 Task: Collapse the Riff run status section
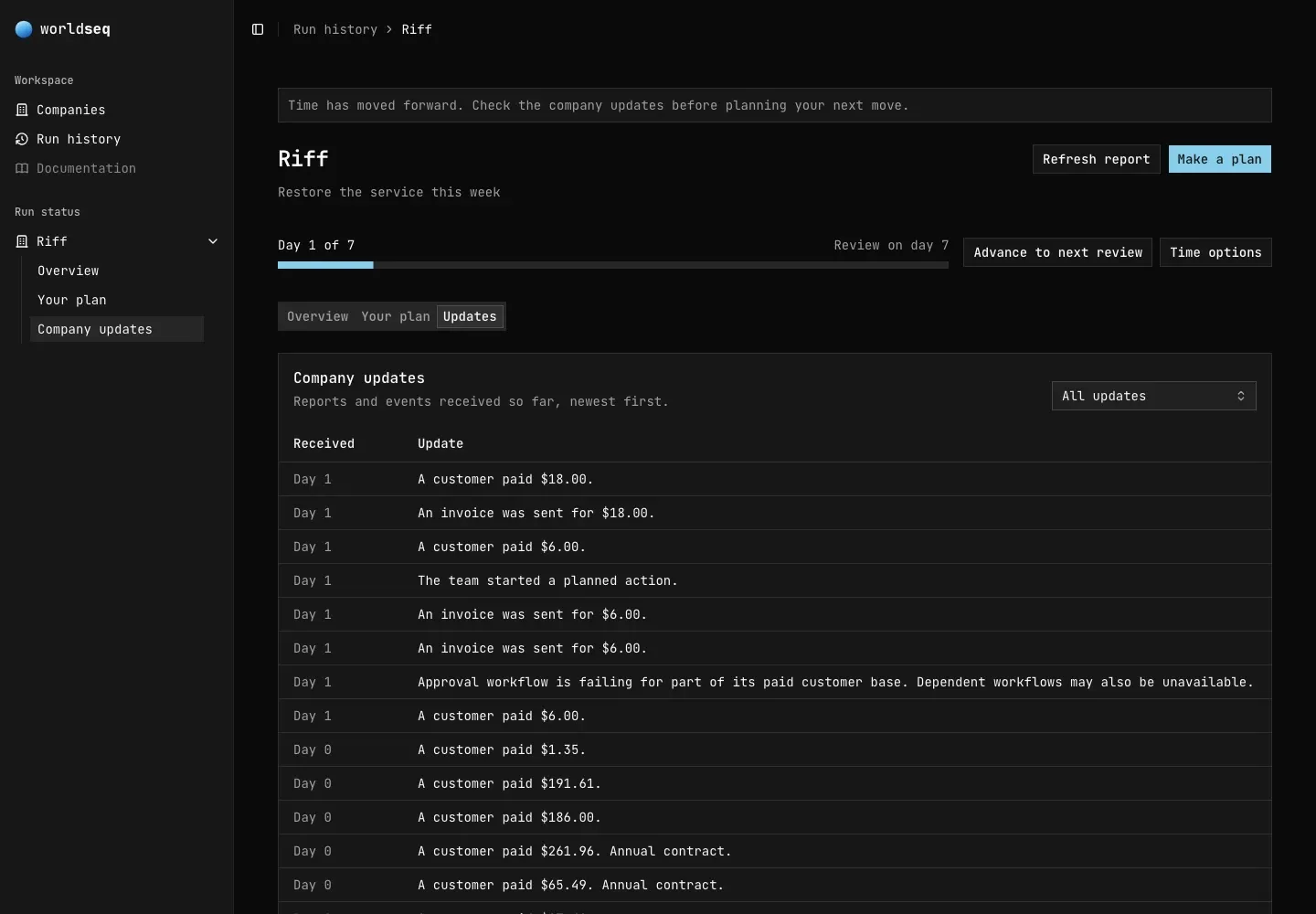click(x=213, y=241)
